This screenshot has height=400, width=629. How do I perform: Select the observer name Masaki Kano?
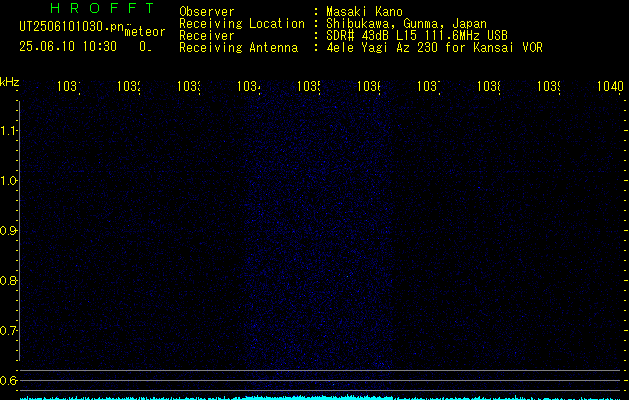click(364, 11)
